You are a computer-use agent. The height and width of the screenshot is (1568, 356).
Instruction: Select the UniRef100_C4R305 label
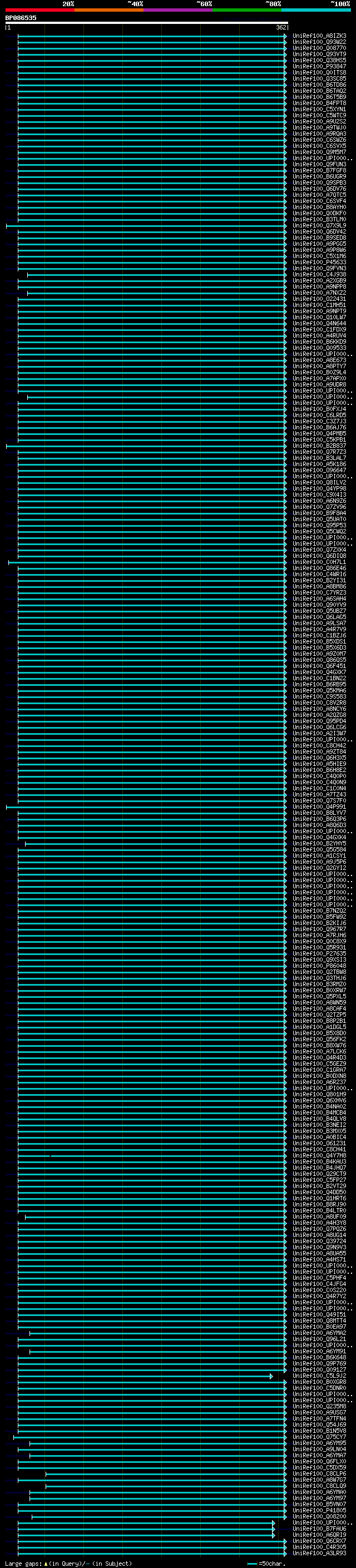319,1547
